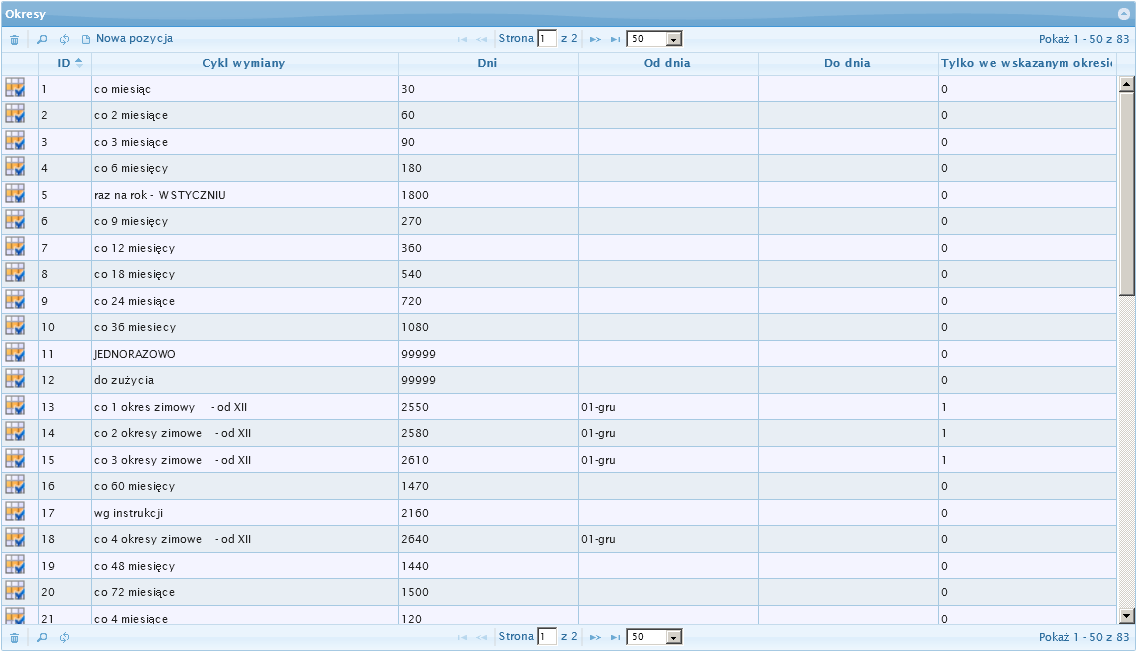Click the top page number input field
The image size is (1138, 652).
(x=547, y=38)
